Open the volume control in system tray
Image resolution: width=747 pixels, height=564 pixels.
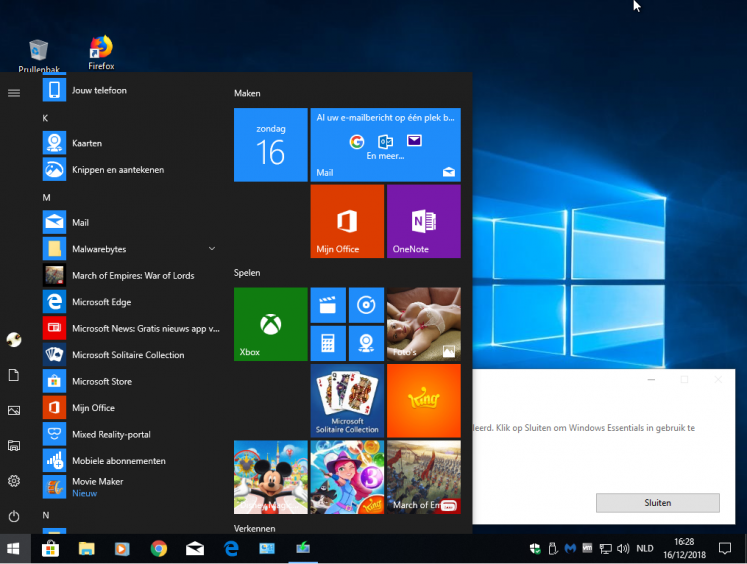click(623, 548)
